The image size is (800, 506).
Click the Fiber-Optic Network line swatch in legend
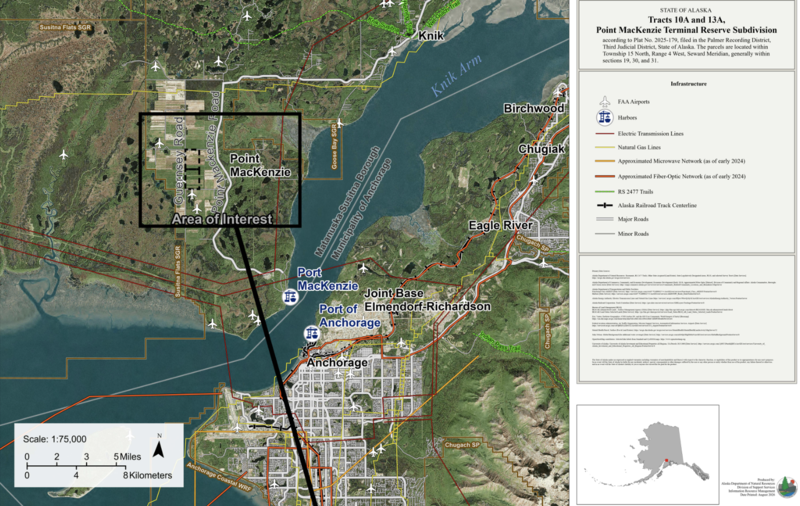click(x=605, y=176)
